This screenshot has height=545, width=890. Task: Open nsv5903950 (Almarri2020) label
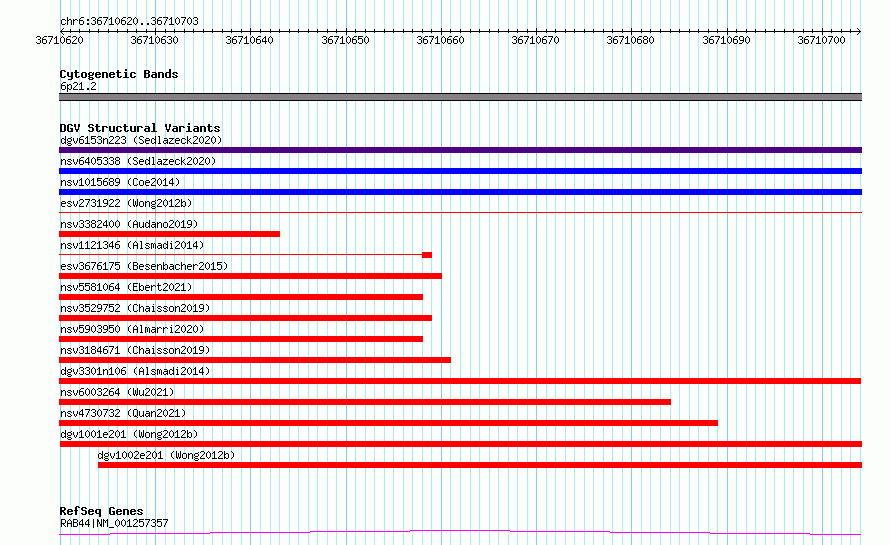[132, 329]
